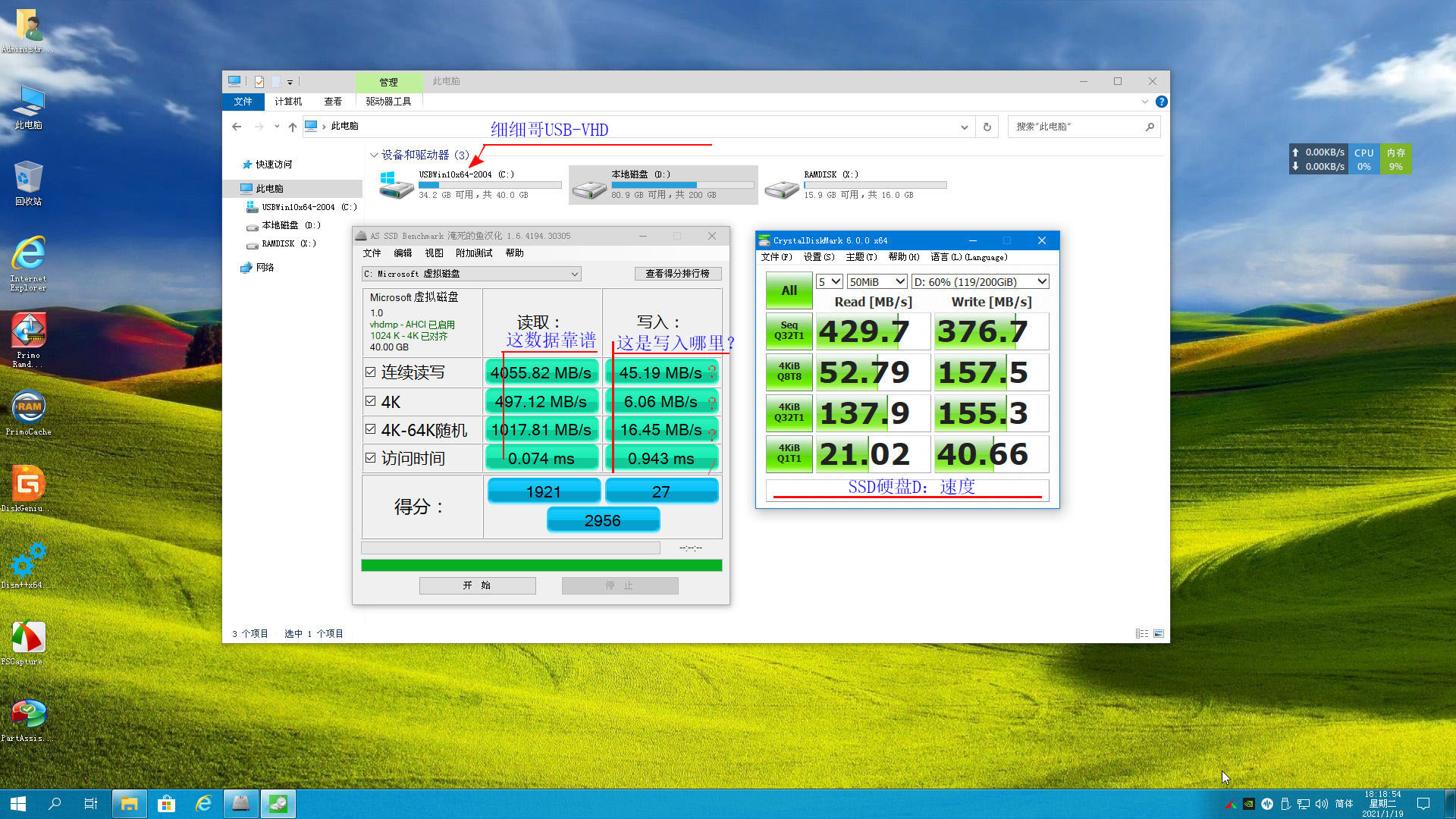Click the Explorer back arrow
The height and width of the screenshot is (819, 1456).
237,127
